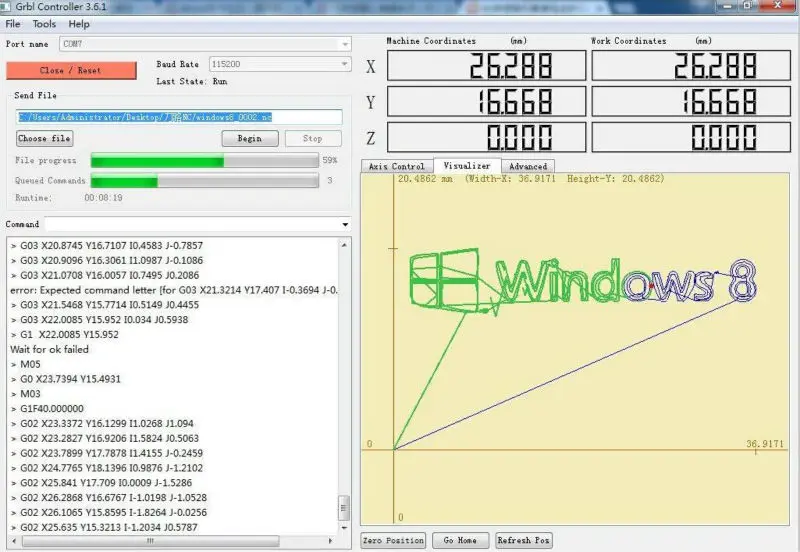Click the Runtime value 00:08:19
Viewport: 800px width, 552px height.
coord(103,198)
